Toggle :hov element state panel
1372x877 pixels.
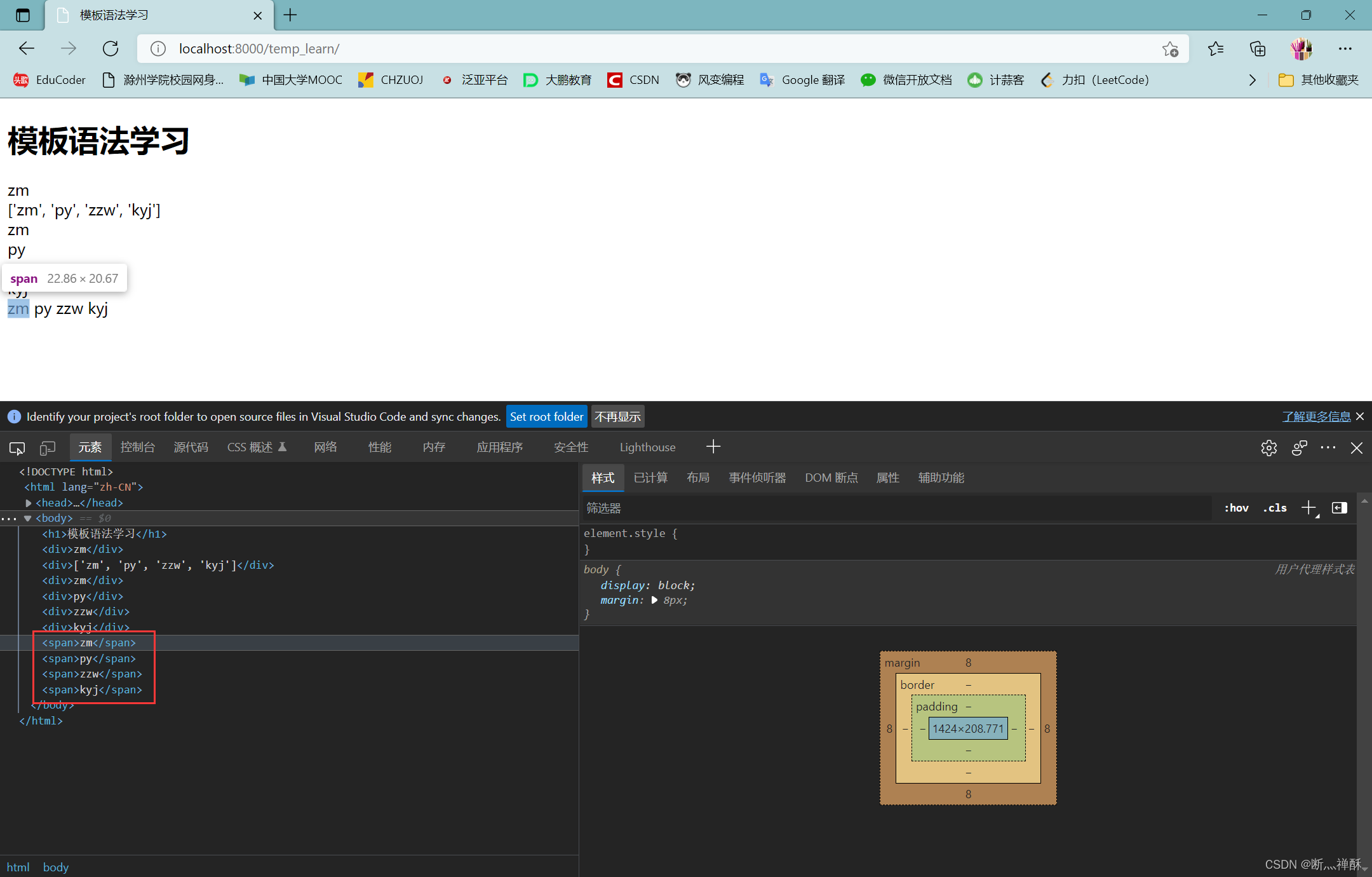1236,508
